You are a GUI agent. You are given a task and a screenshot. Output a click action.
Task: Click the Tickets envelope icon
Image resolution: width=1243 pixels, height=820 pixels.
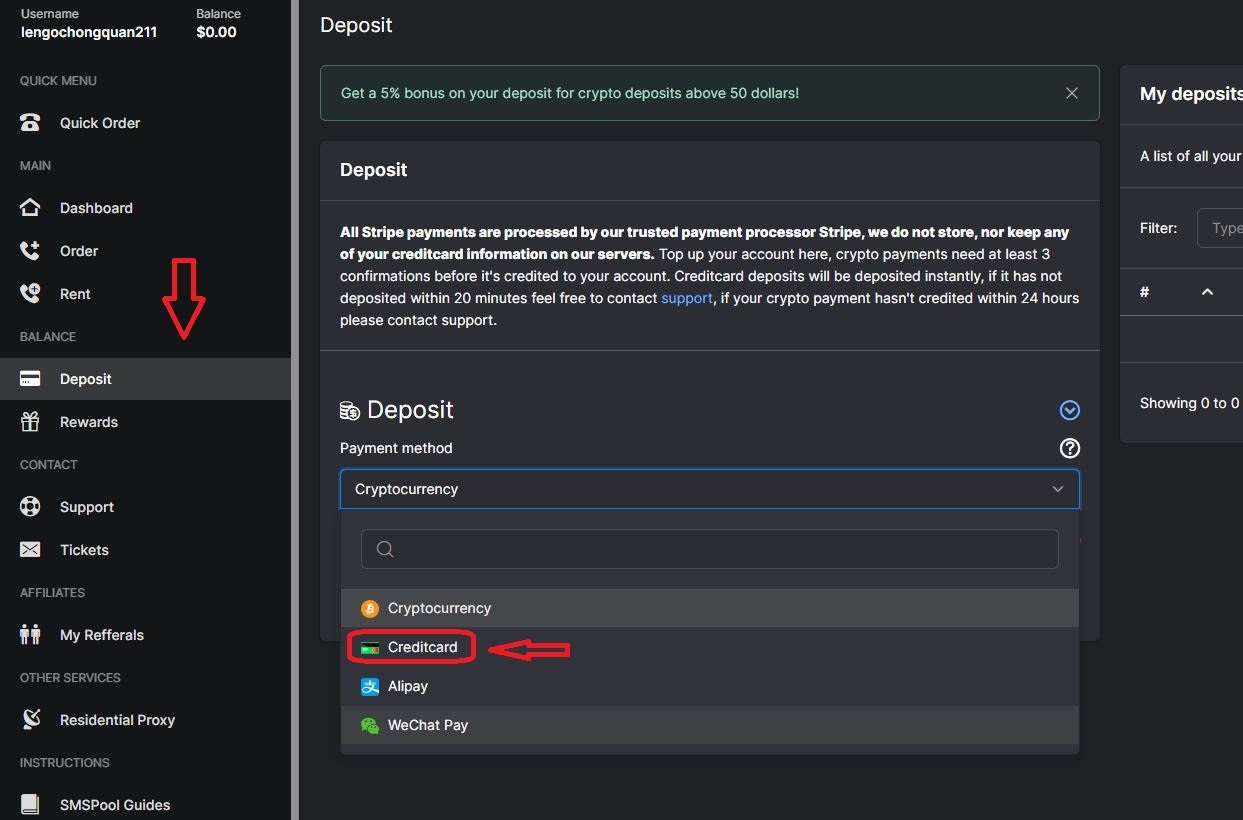tap(30, 550)
